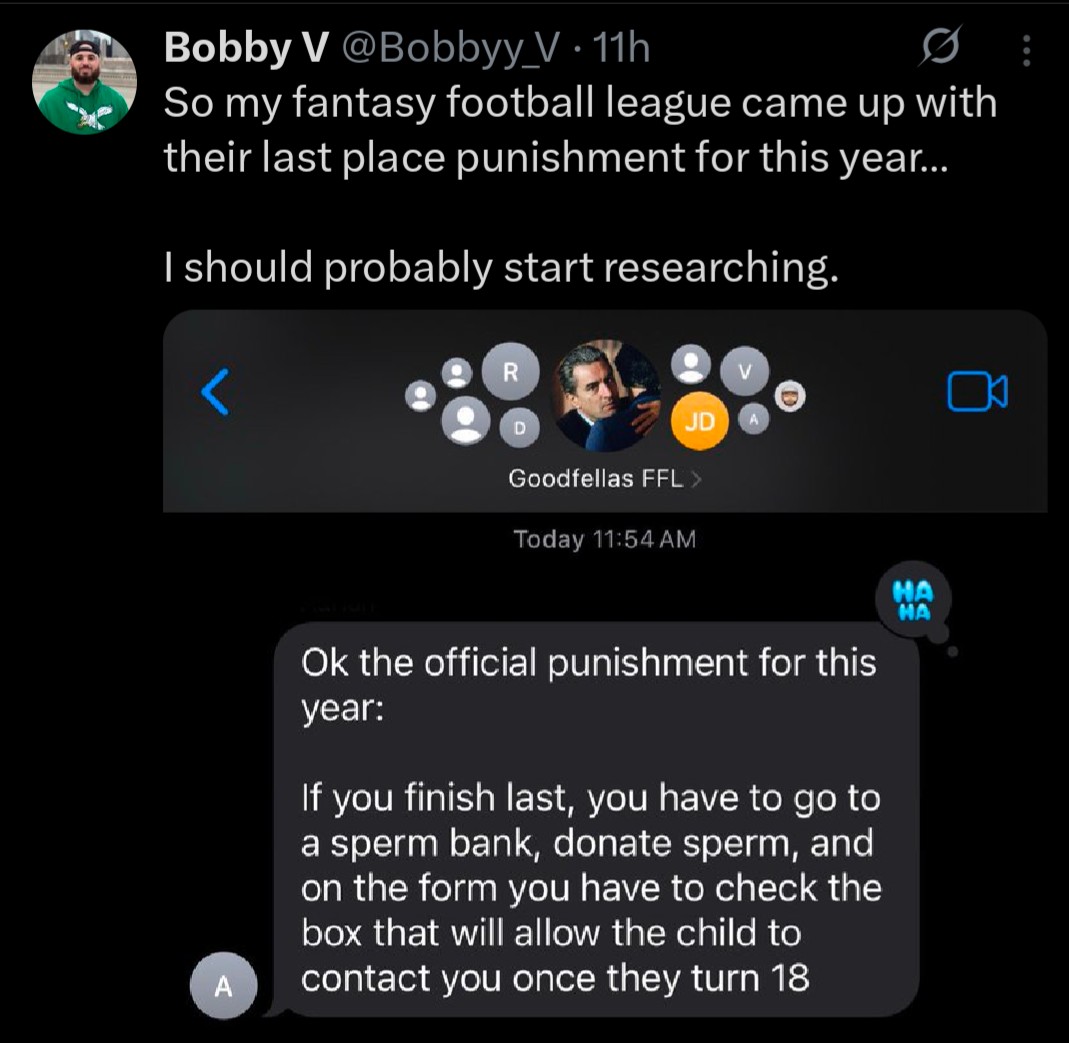Screen dimensions: 1069x1043
Task: Start a video call with the camera icon
Action: (x=977, y=391)
